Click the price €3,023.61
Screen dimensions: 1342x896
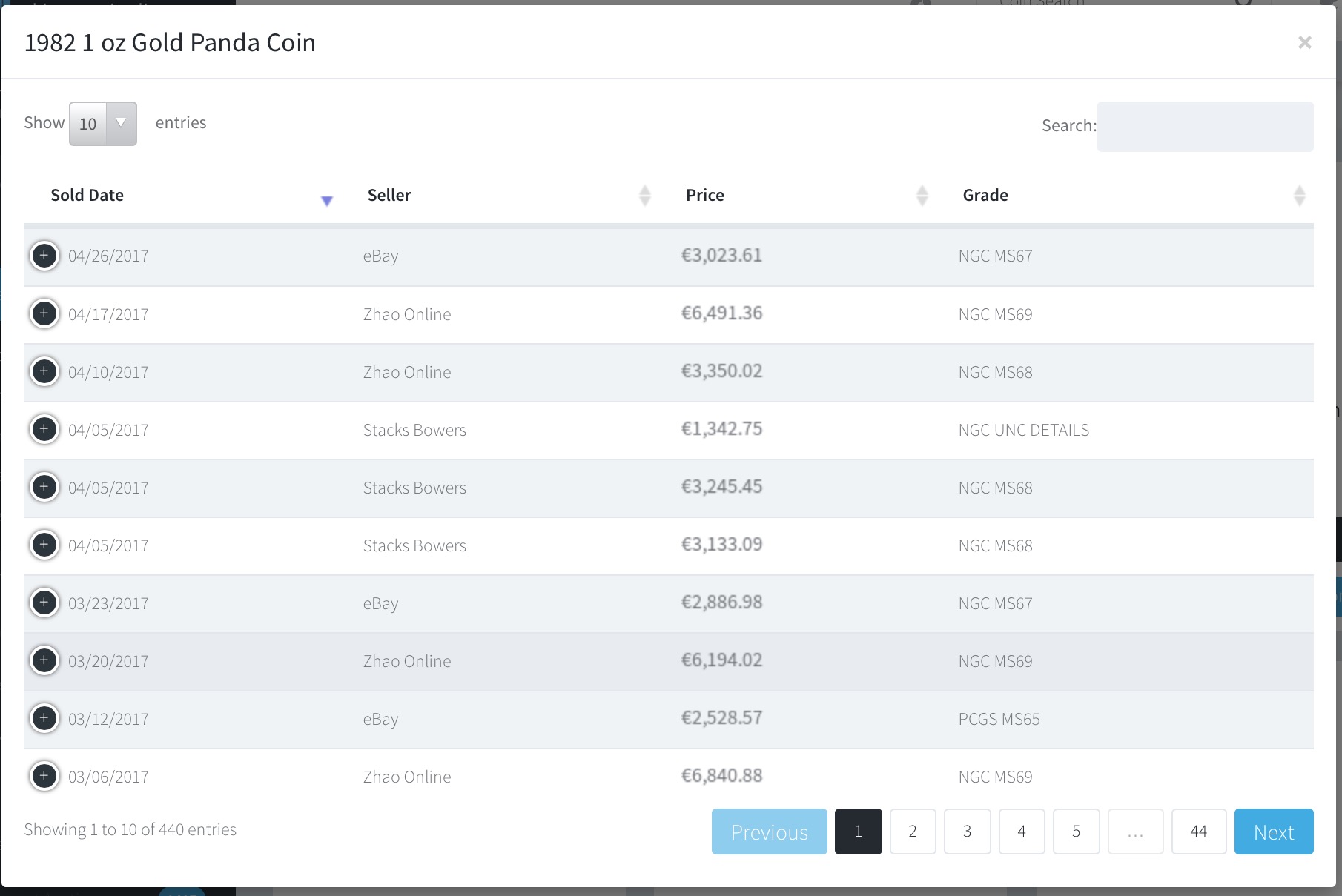coord(722,256)
